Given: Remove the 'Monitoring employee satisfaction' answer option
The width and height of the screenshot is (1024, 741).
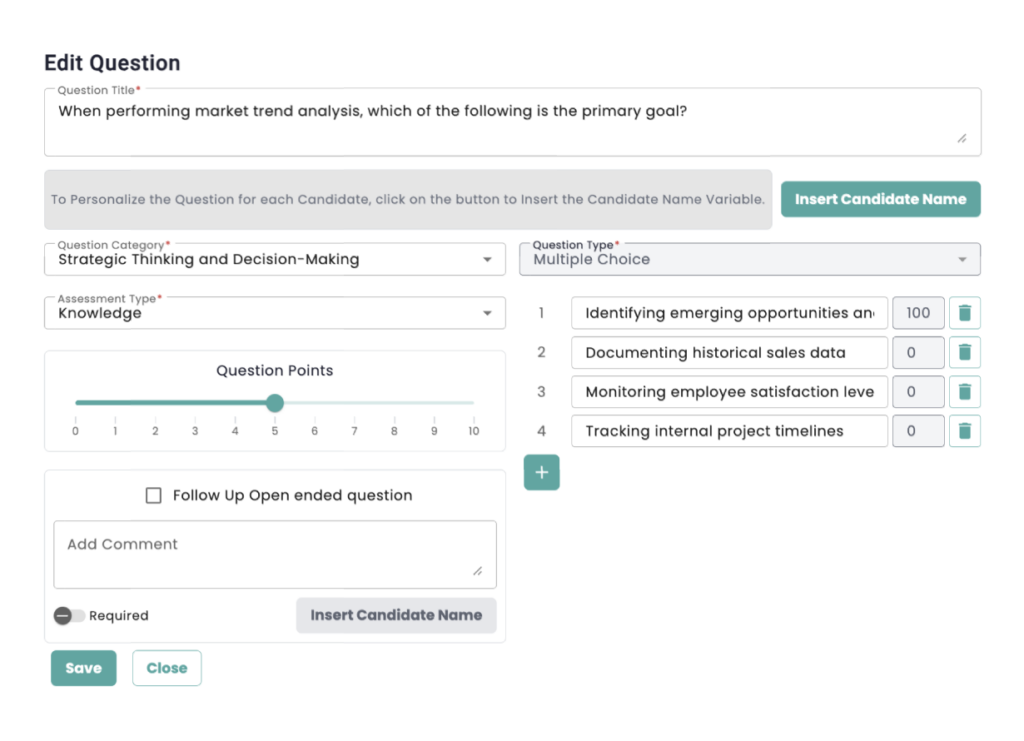Looking at the screenshot, I should coord(964,392).
